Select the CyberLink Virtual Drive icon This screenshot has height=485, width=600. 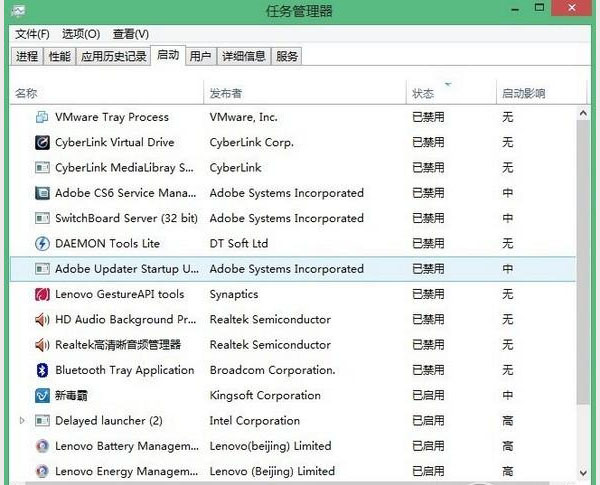coord(42,142)
